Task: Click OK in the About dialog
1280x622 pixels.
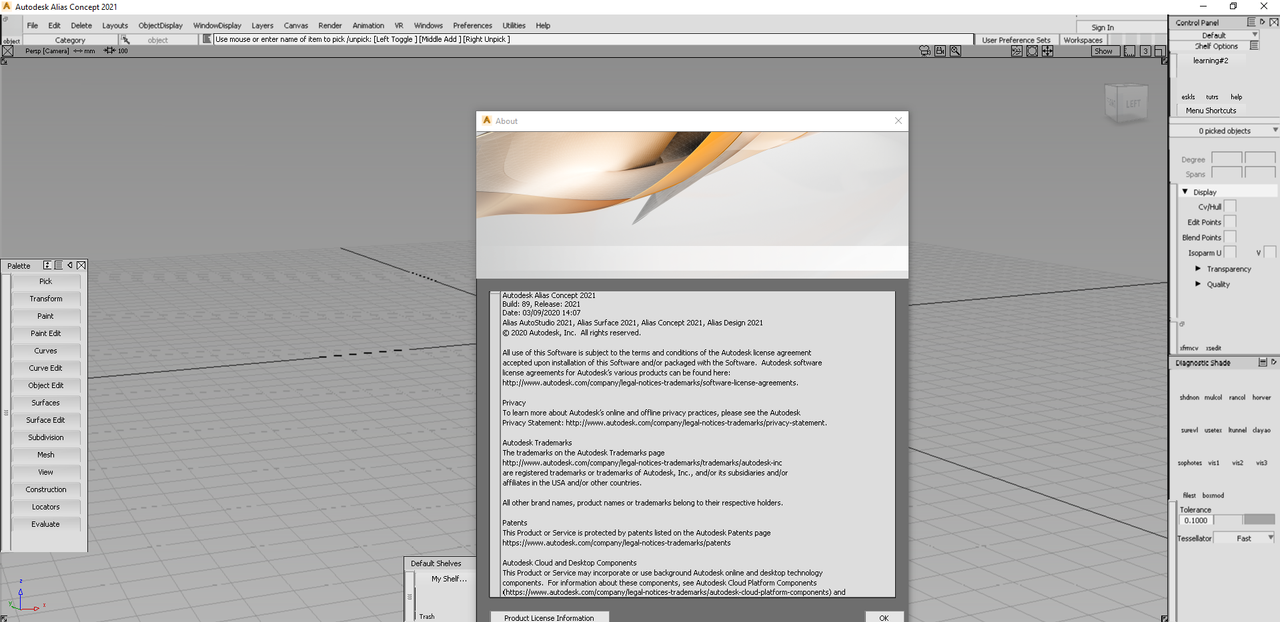Action: click(x=884, y=617)
